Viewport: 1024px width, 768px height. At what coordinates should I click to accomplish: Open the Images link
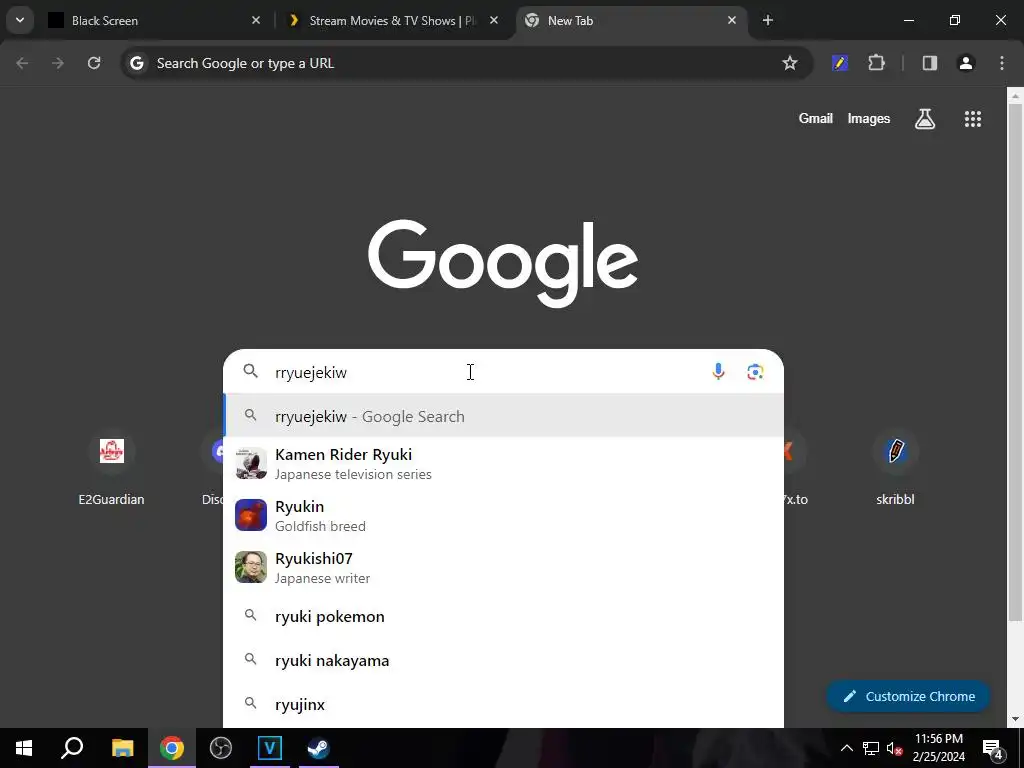tap(869, 118)
